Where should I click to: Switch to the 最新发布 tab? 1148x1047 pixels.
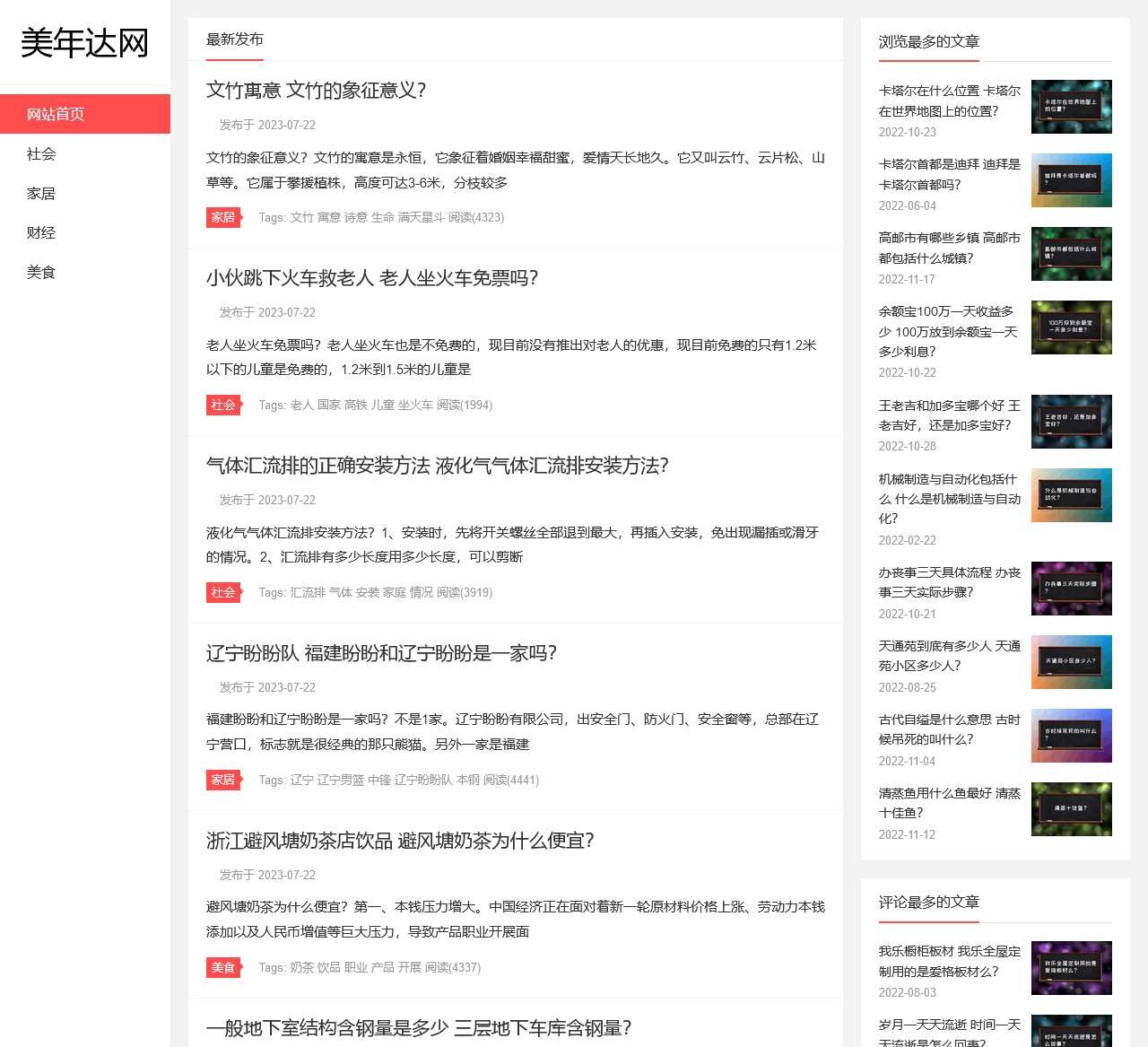coord(234,39)
